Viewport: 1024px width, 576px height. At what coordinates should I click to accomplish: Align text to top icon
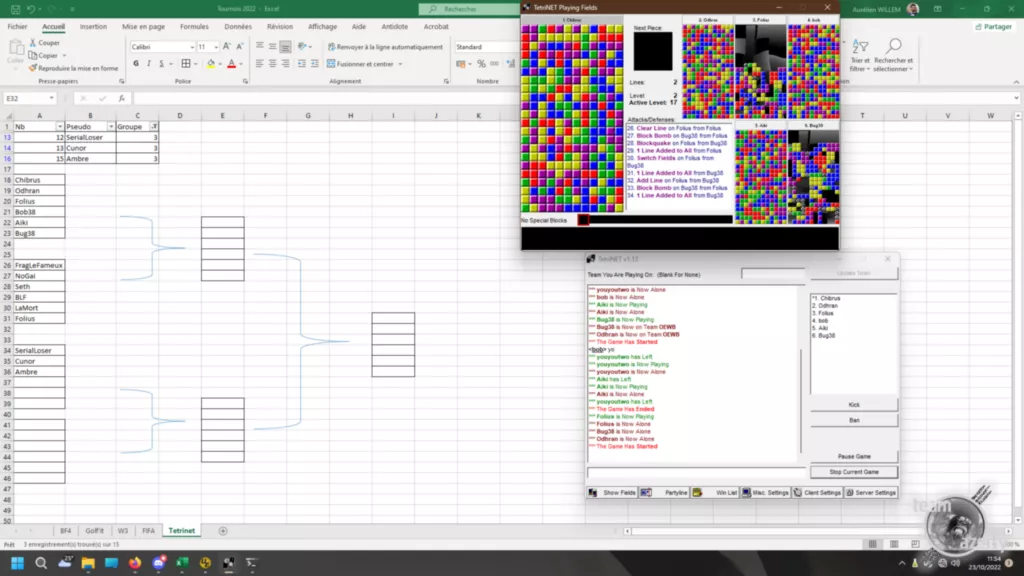tap(259, 46)
